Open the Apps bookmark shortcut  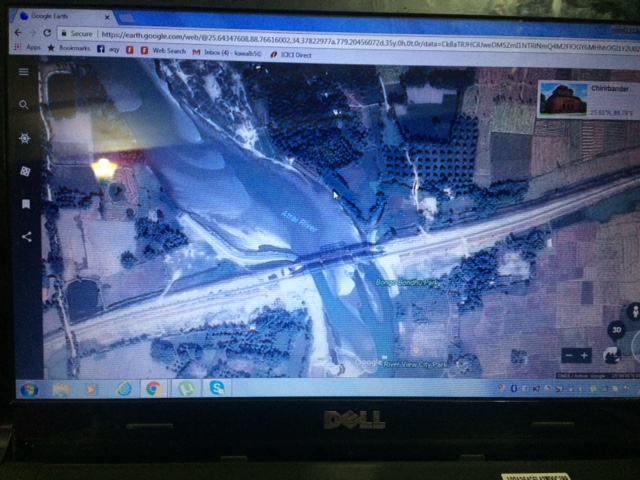pos(28,47)
